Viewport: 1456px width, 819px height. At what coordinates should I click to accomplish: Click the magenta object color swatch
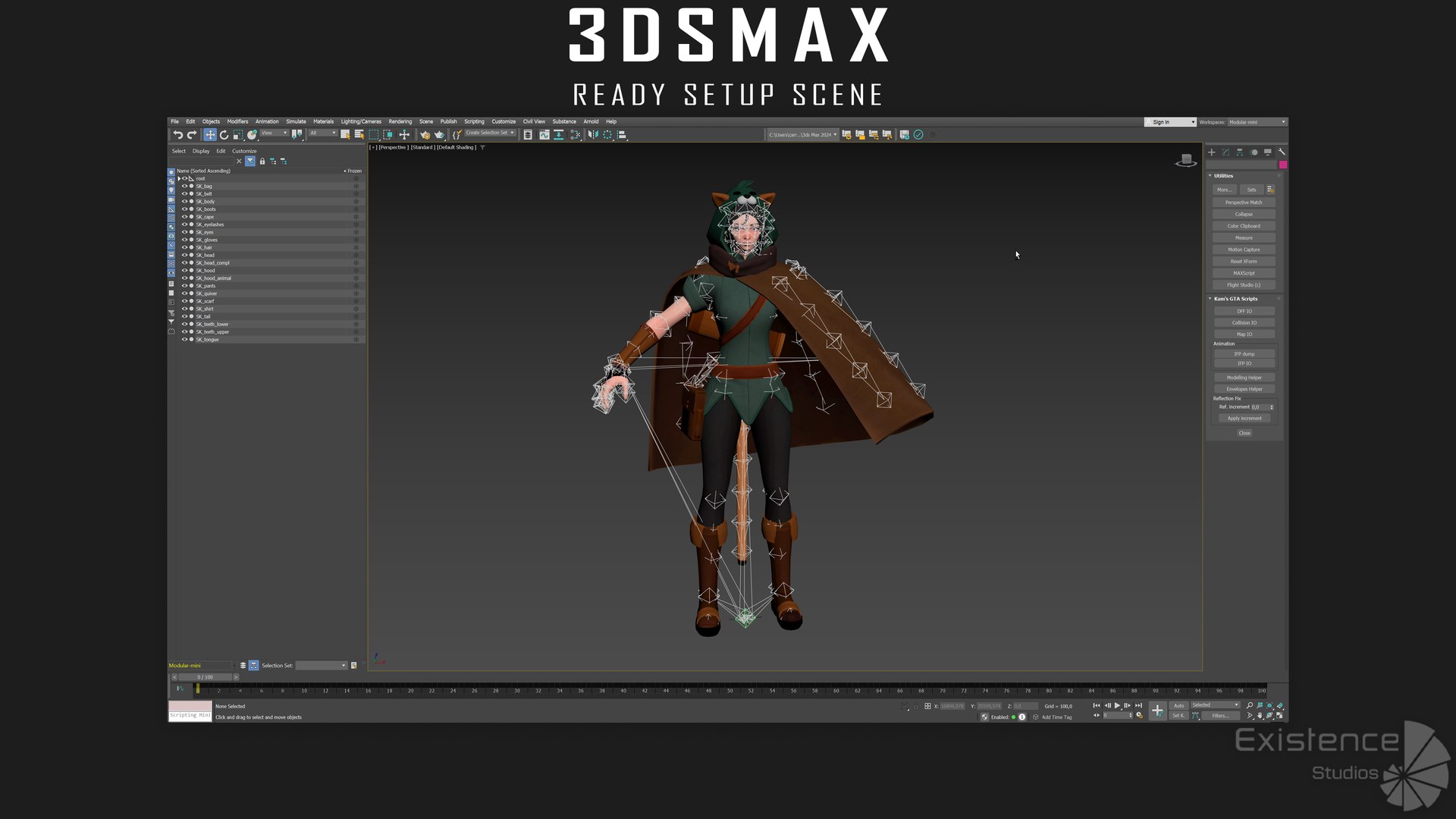coord(1283,165)
